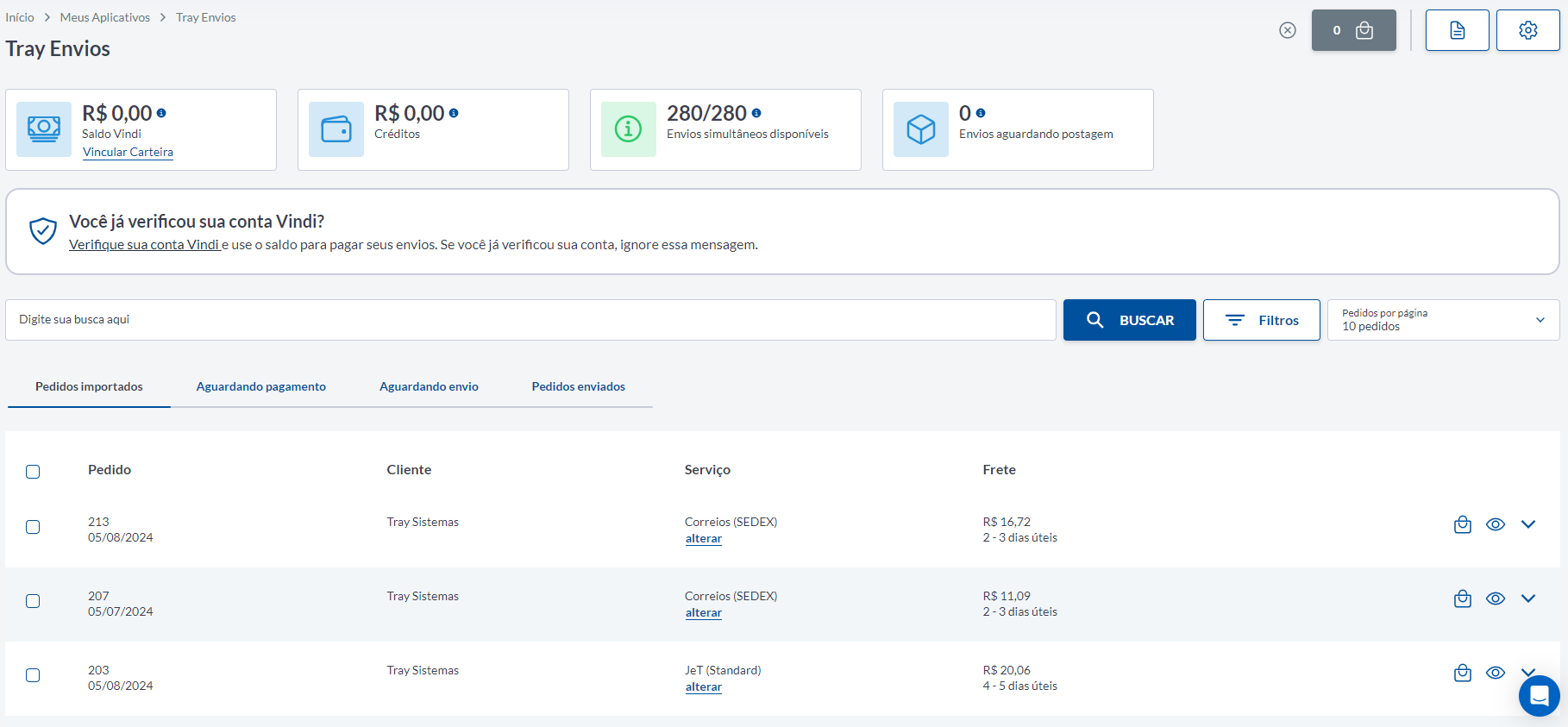Image resolution: width=1568 pixels, height=727 pixels.
Task: Open the Filtros button
Action: 1262,320
